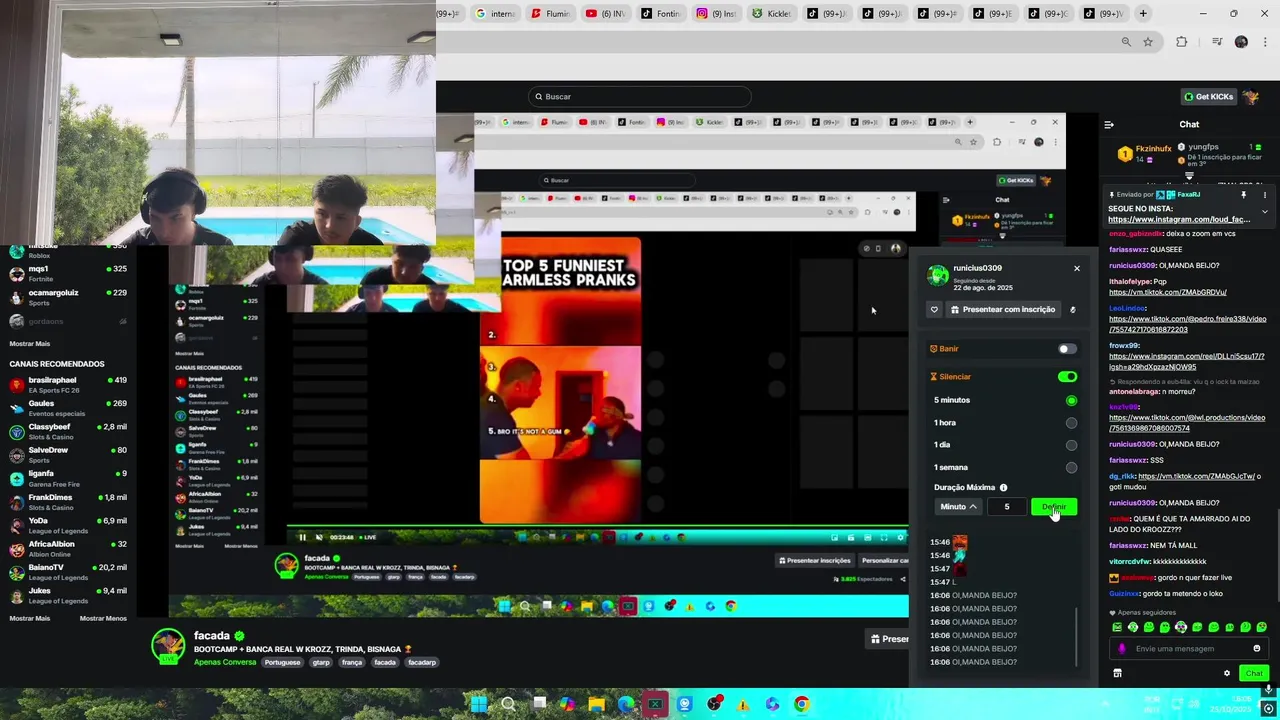Switch to the Kicklet browser tab

coord(769,14)
